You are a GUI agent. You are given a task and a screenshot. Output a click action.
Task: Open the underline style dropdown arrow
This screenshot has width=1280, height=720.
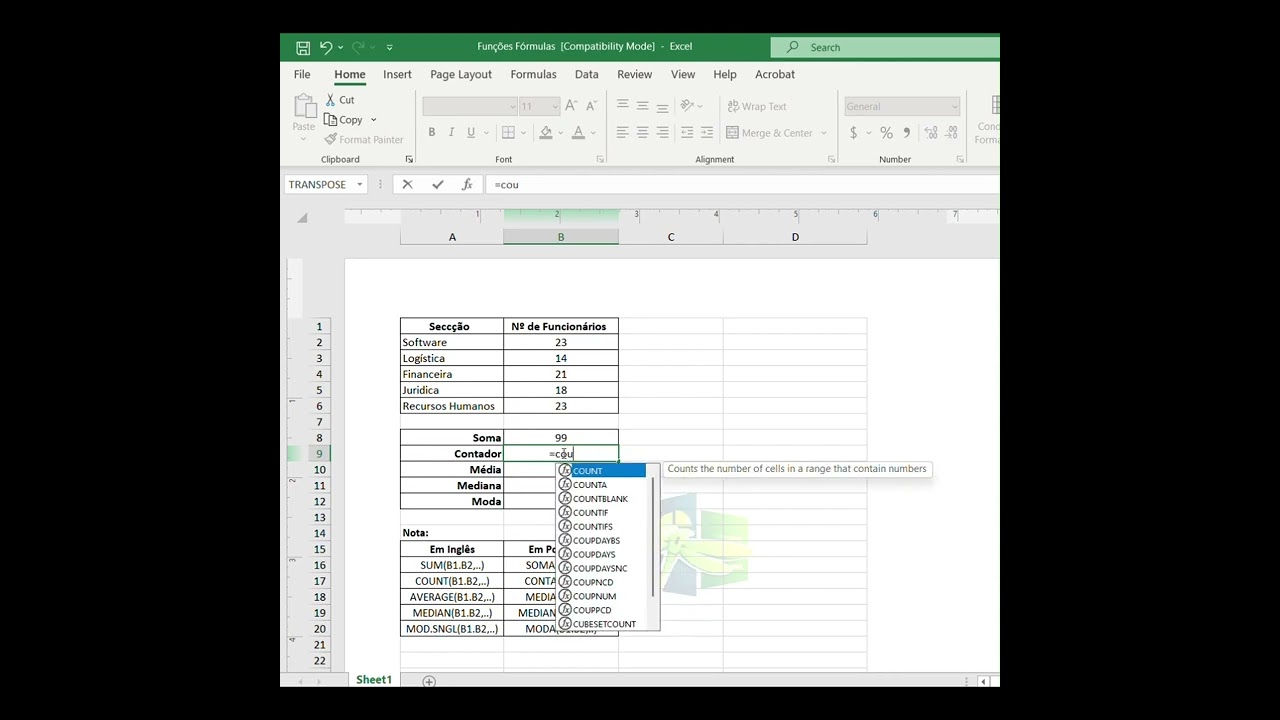(x=484, y=133)
